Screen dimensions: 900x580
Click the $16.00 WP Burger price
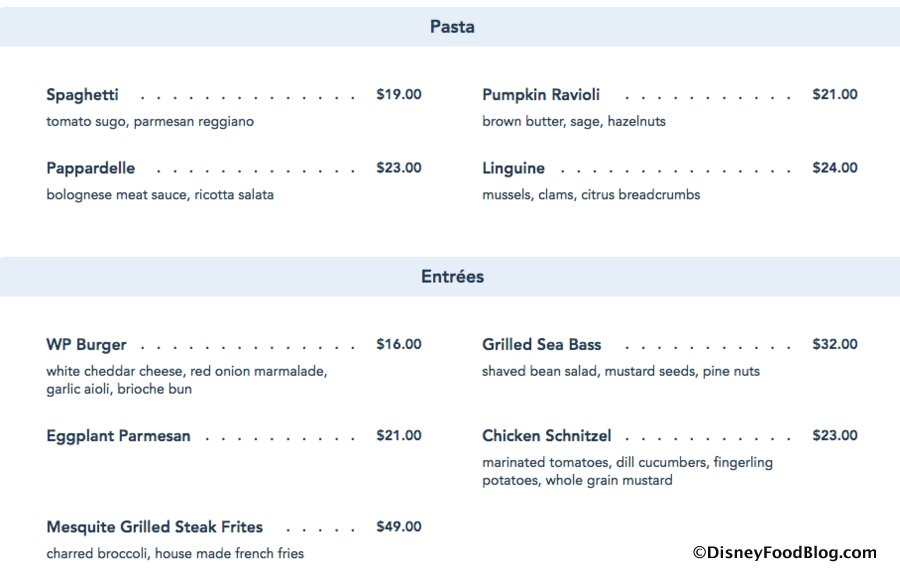pos(399,345)
